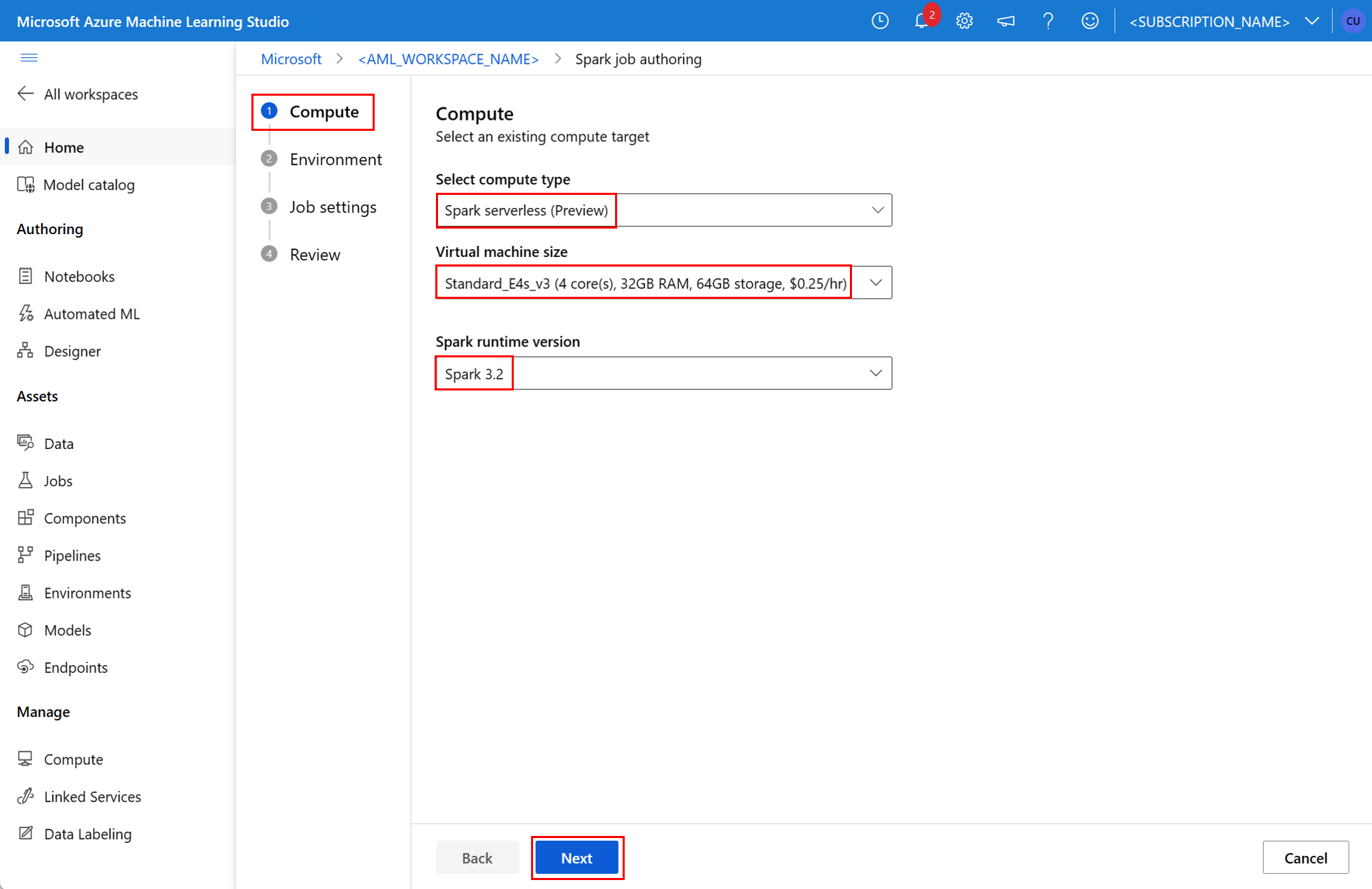
Task: Click the AML_WORKSPACE_NAME breadcrumb link
Action: coord(448,58)
